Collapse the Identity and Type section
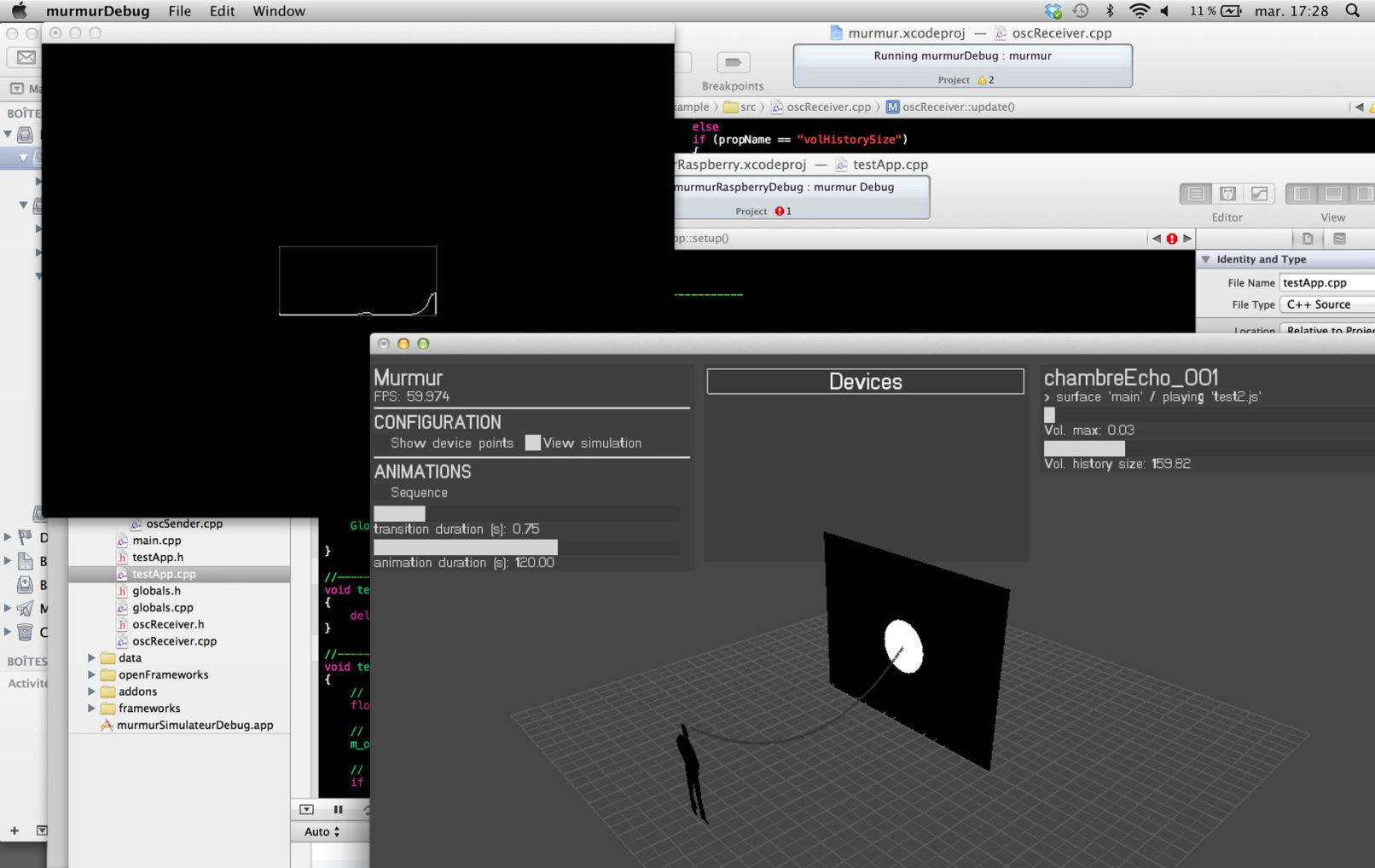 [x=1206, y=259]
